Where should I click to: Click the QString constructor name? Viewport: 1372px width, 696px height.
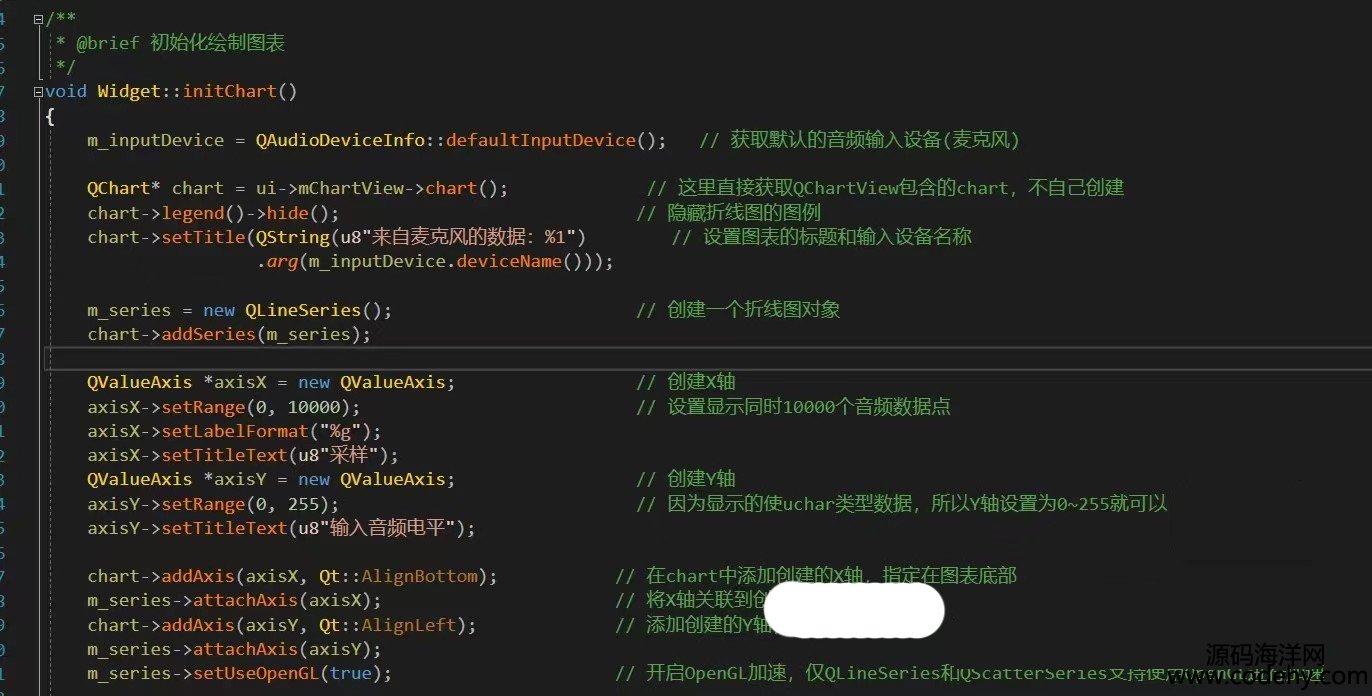click(292, 237)
